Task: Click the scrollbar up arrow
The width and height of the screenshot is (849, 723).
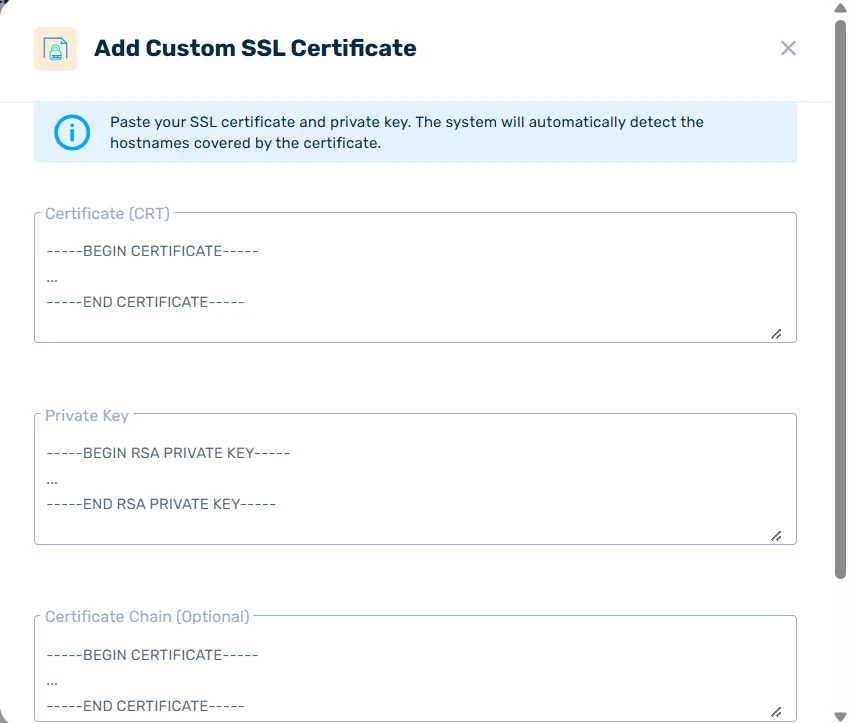Action: (x=840, y=8)
